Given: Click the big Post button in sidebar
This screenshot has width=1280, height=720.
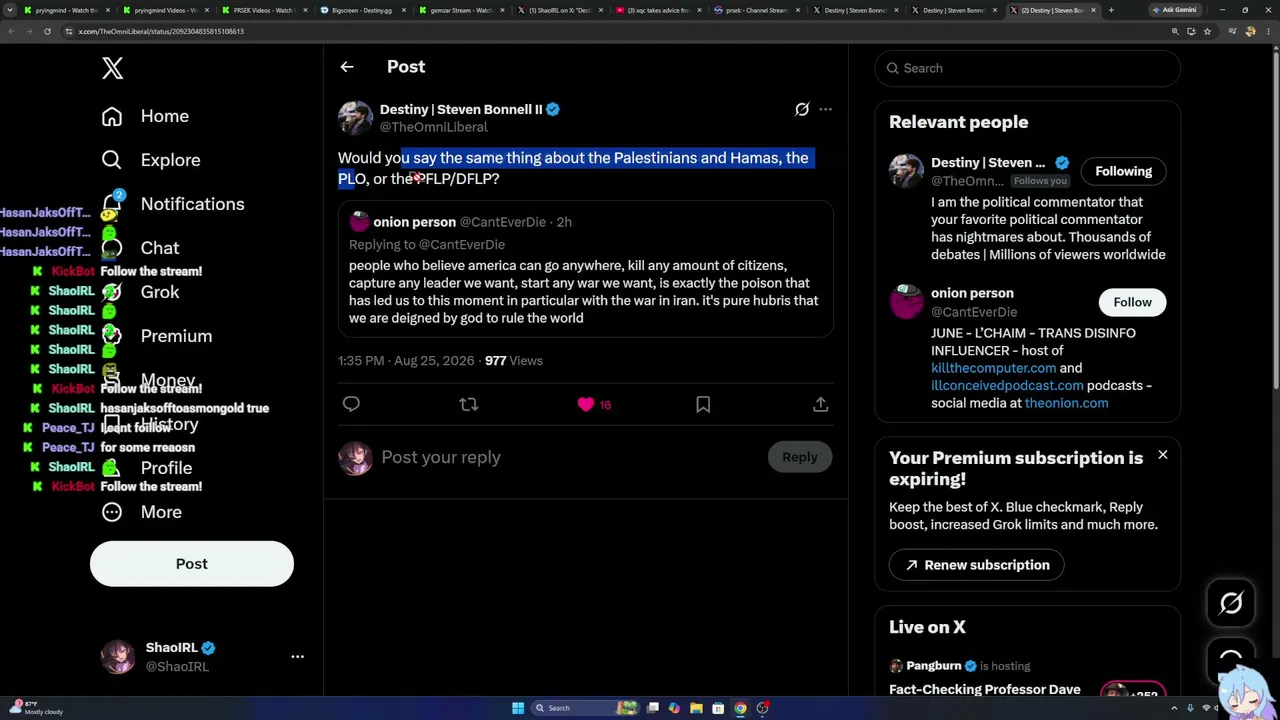Looking at the screenshot, I should (x=192, y=564).
